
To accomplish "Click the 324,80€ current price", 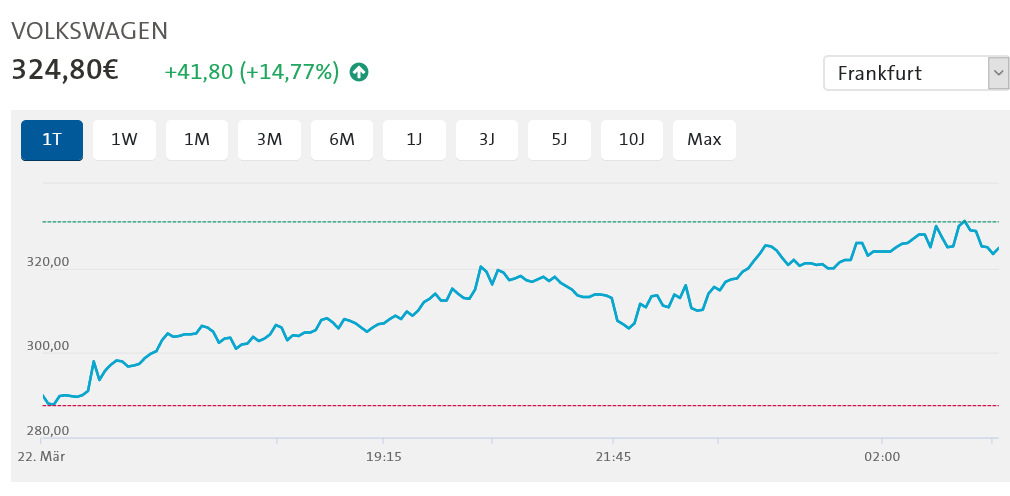I will [65, 70].
